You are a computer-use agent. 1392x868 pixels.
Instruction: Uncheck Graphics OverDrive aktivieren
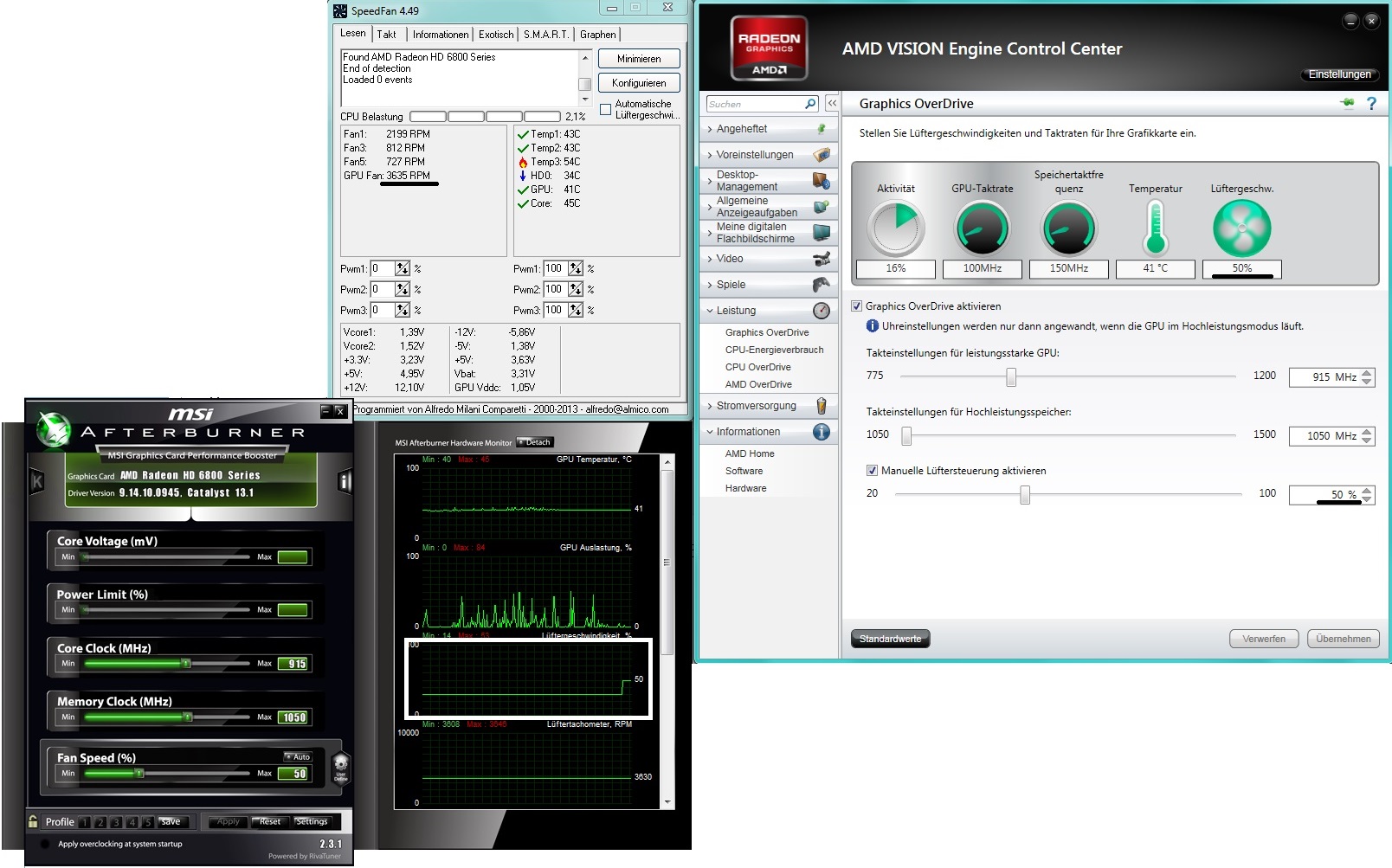pos(857,306)
